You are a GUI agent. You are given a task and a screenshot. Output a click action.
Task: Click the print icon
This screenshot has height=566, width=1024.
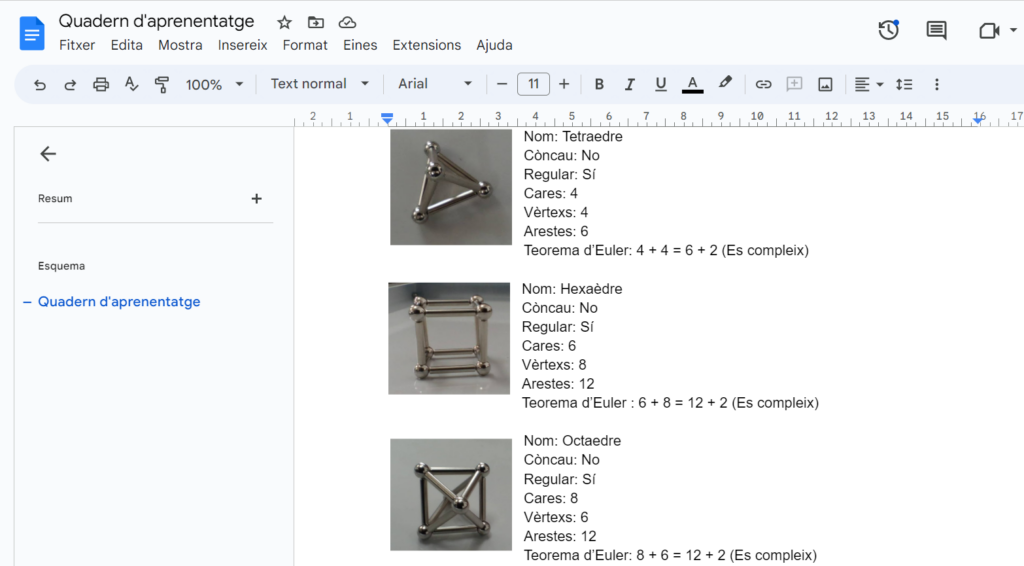pyautogui.click(x=101, y=85)
